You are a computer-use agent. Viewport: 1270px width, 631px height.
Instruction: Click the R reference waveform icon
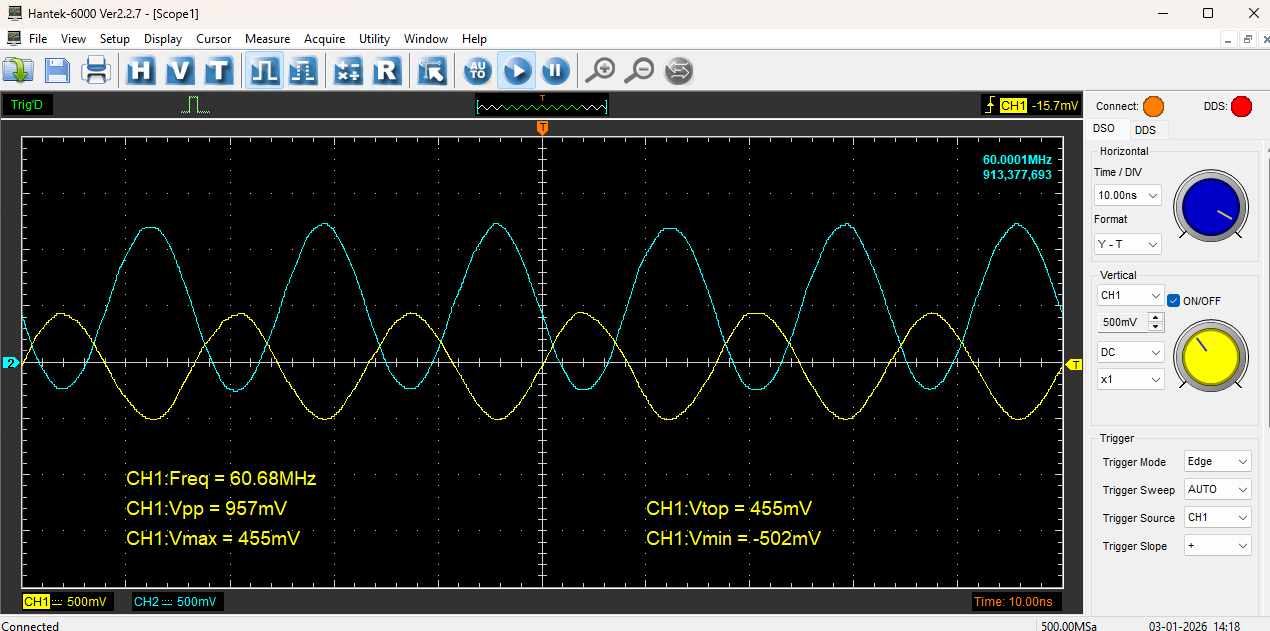pyautogui.click(x=387, y=71)
